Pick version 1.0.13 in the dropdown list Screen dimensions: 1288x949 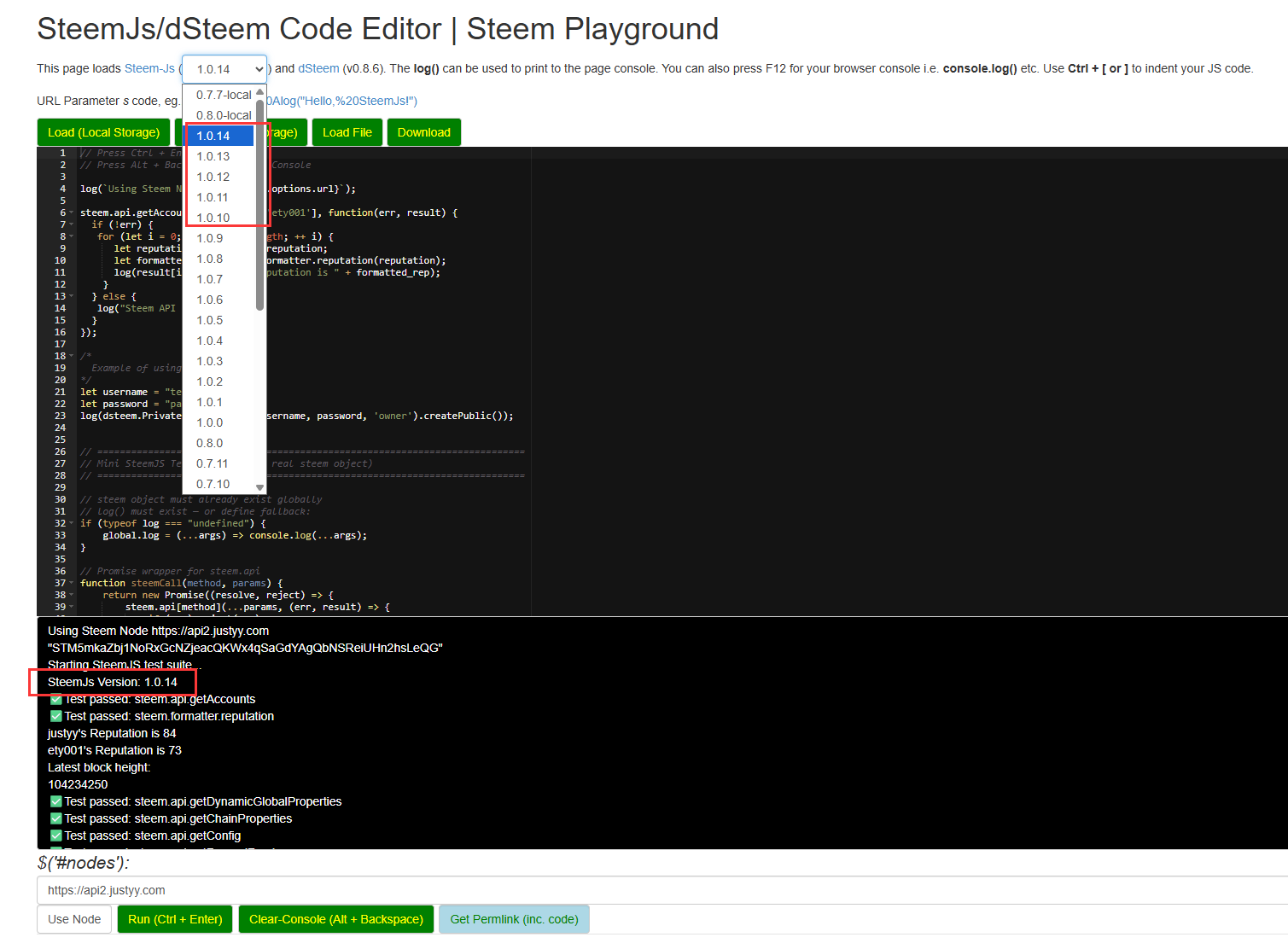pos(219,156)
